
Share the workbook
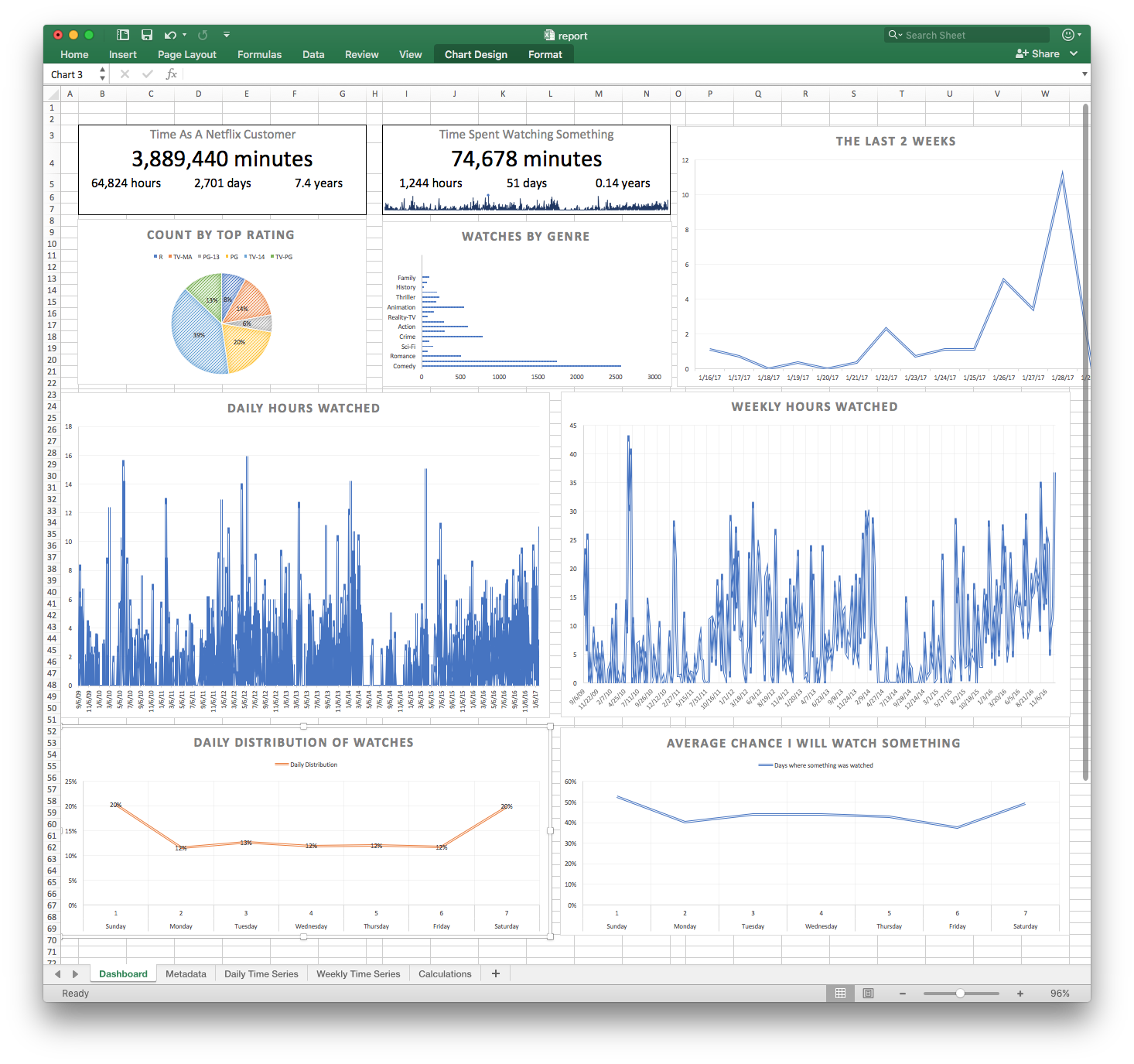(1037, 53)
